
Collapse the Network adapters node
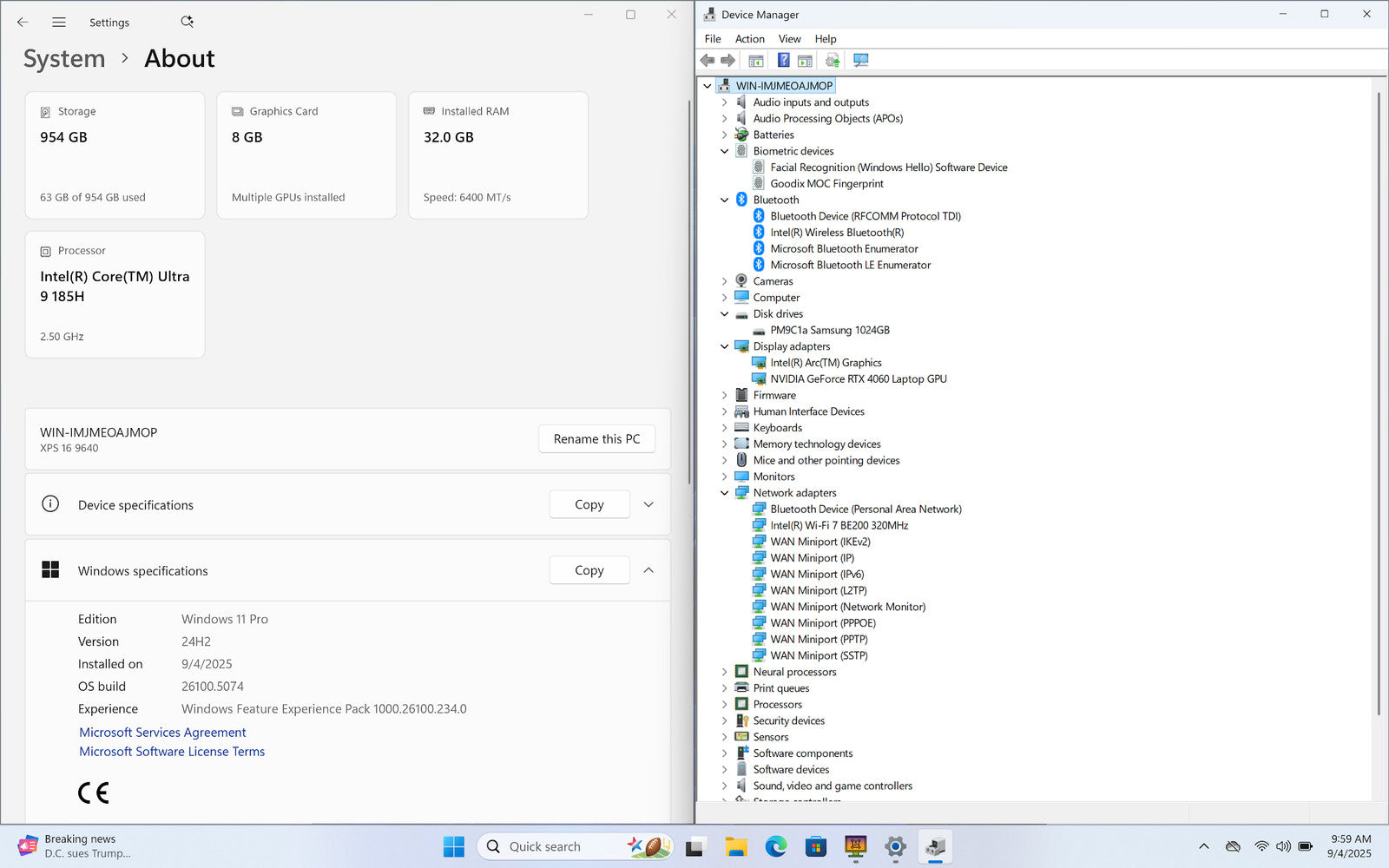(x=725, y=493)
